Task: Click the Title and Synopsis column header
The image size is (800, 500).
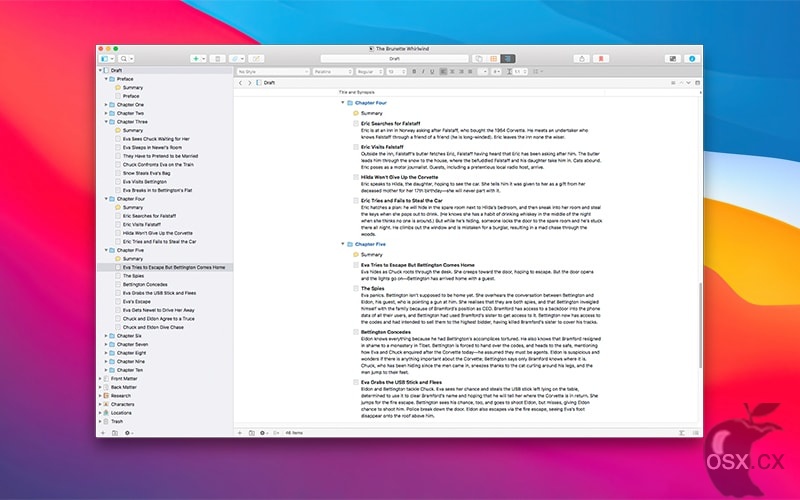Action: [x=357, y=92]
